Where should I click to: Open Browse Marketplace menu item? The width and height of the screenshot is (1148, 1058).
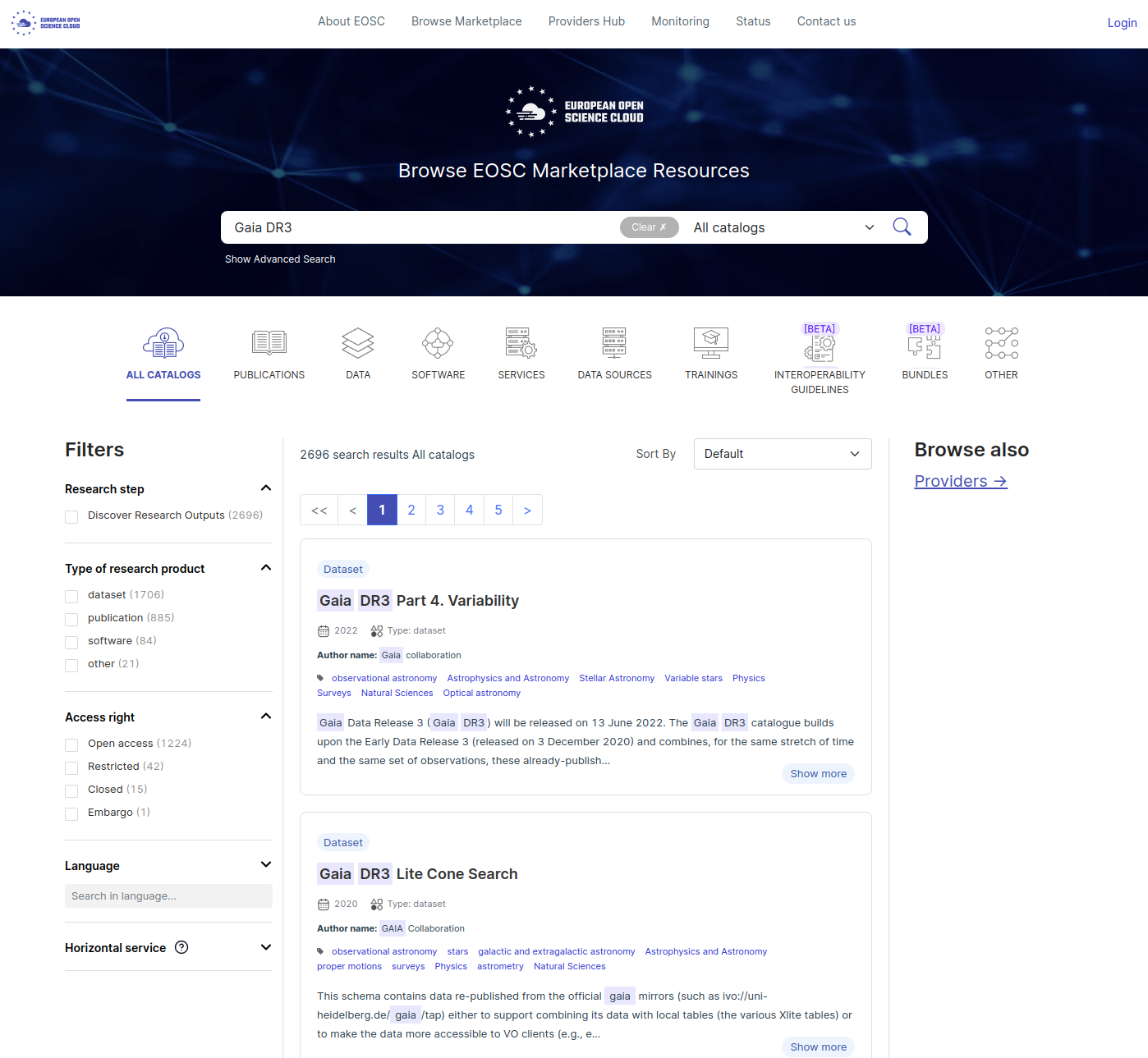(x=466, y=21)
